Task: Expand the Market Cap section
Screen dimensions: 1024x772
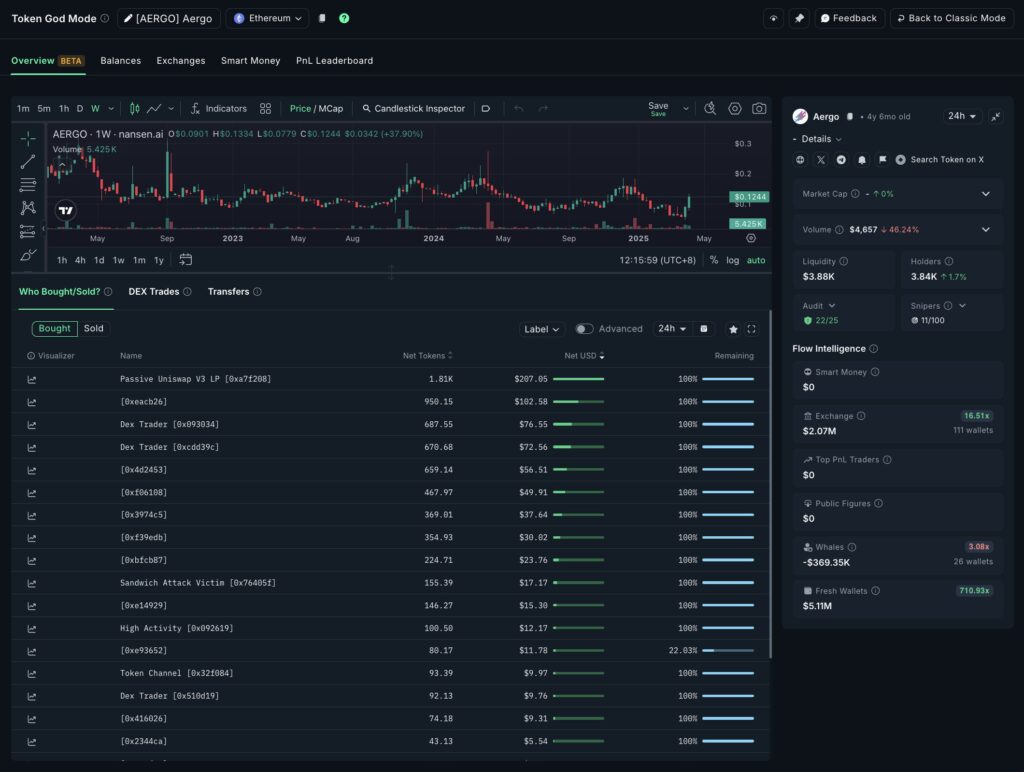Action: click(985, 194)
